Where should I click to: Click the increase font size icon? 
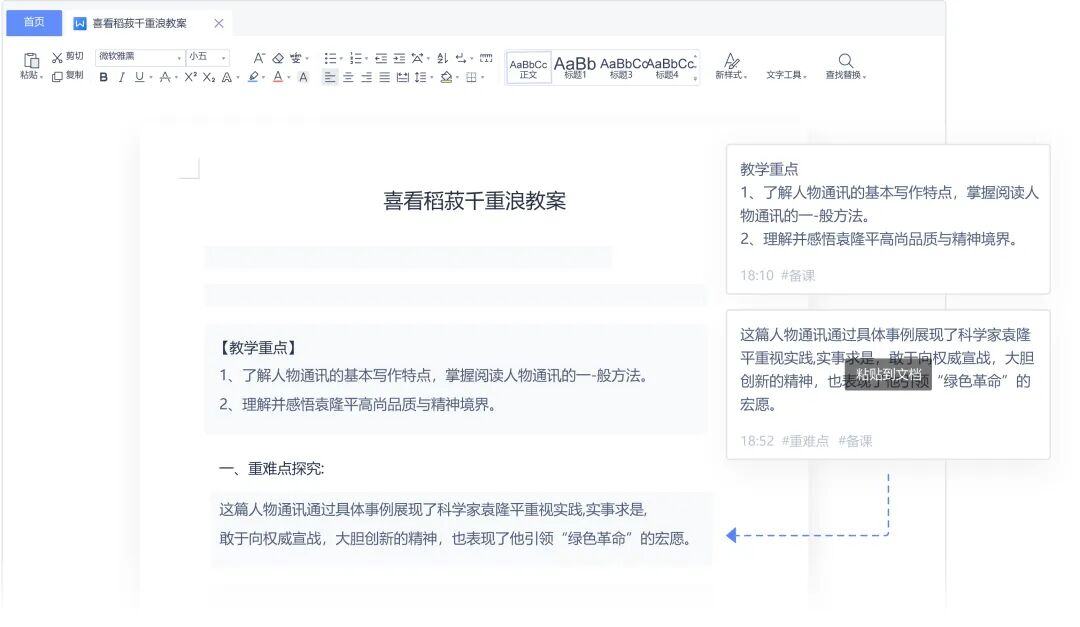click(x=258, y=57)
